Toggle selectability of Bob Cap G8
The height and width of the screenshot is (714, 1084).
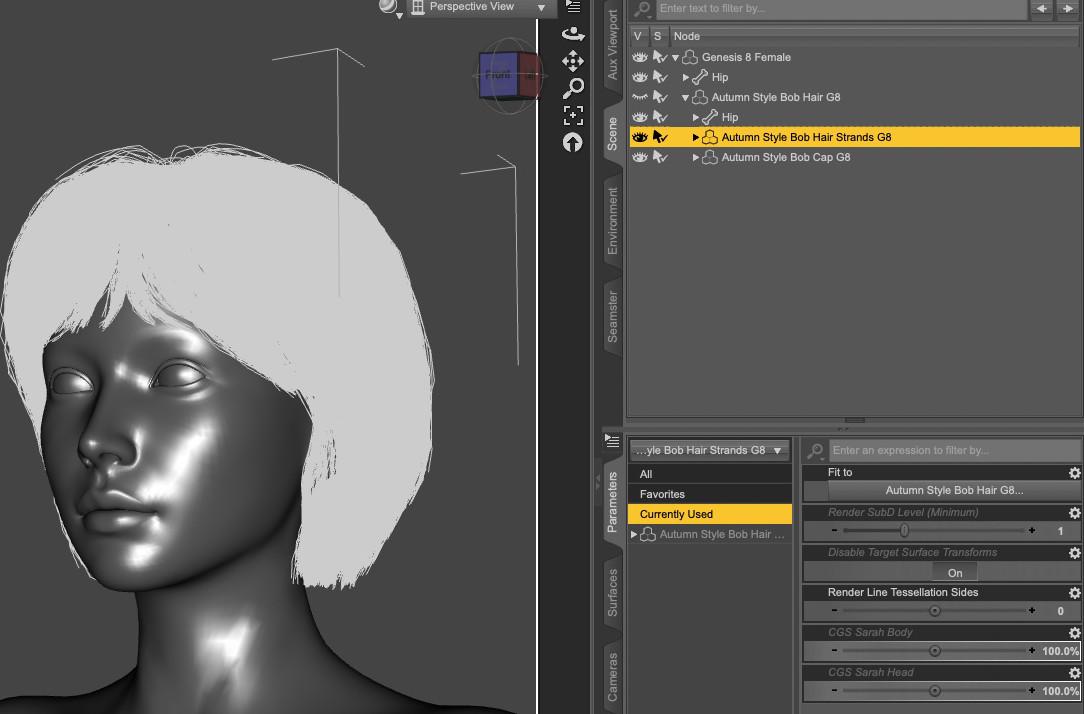[x=660, y=158]
